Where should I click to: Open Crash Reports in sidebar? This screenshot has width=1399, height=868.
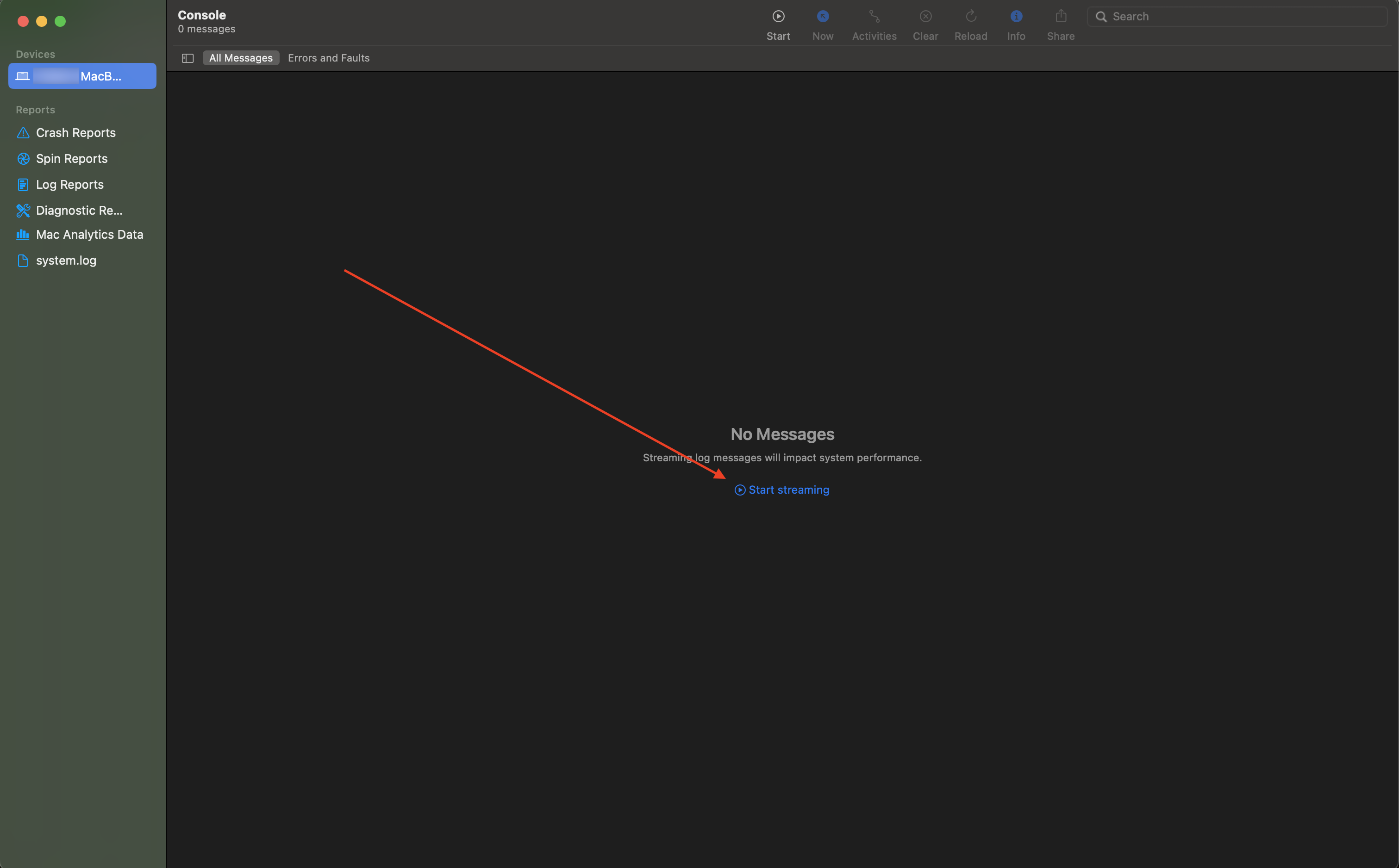click(x=75, y=133)
